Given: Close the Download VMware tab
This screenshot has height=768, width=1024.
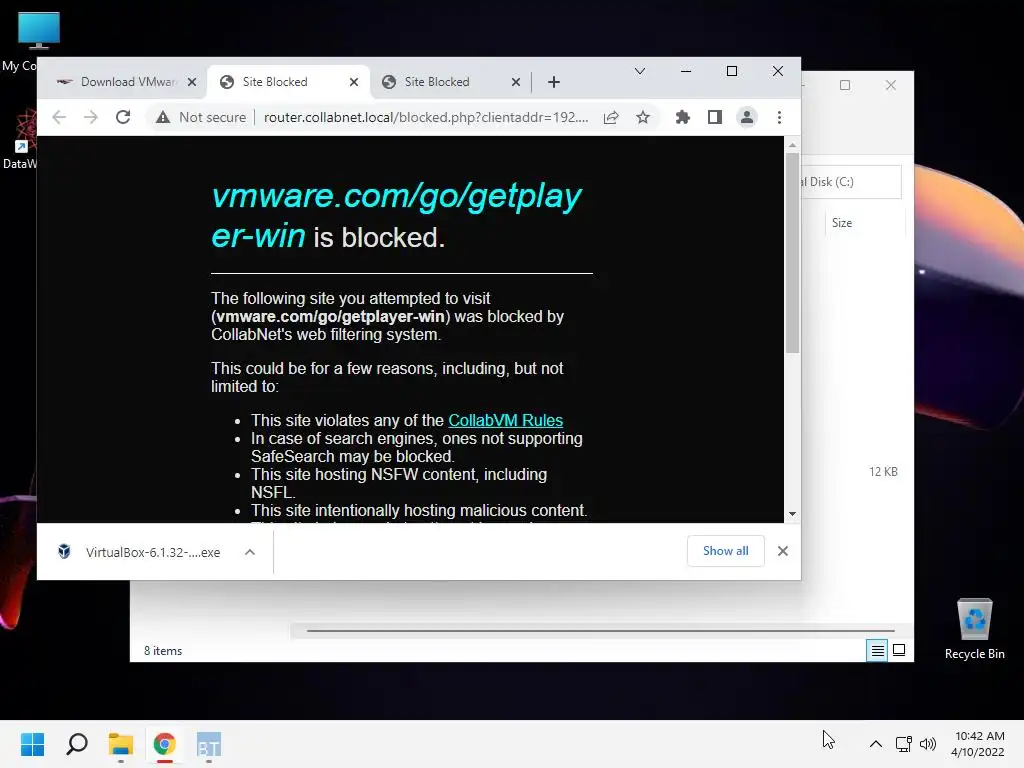Looking at the screenshot, I should pos(191,82).
